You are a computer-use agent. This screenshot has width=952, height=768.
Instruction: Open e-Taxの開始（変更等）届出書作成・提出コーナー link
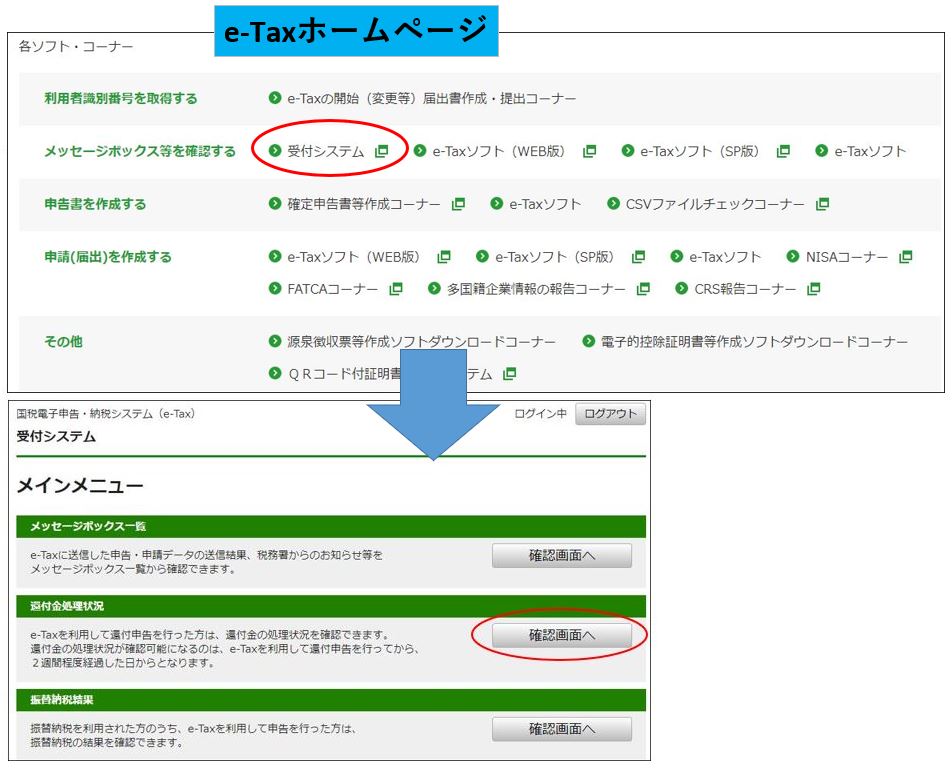[432, 98]
